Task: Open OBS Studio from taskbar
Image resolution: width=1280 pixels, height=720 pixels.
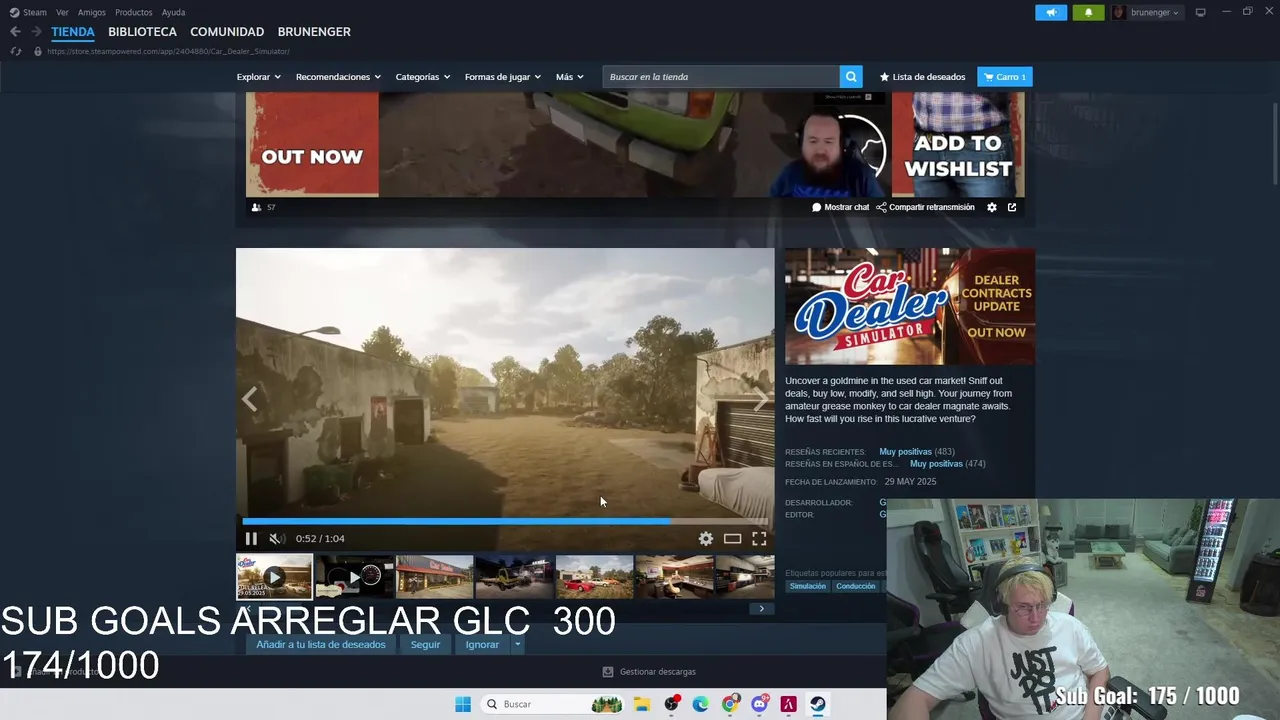Action: coord(672,704)
